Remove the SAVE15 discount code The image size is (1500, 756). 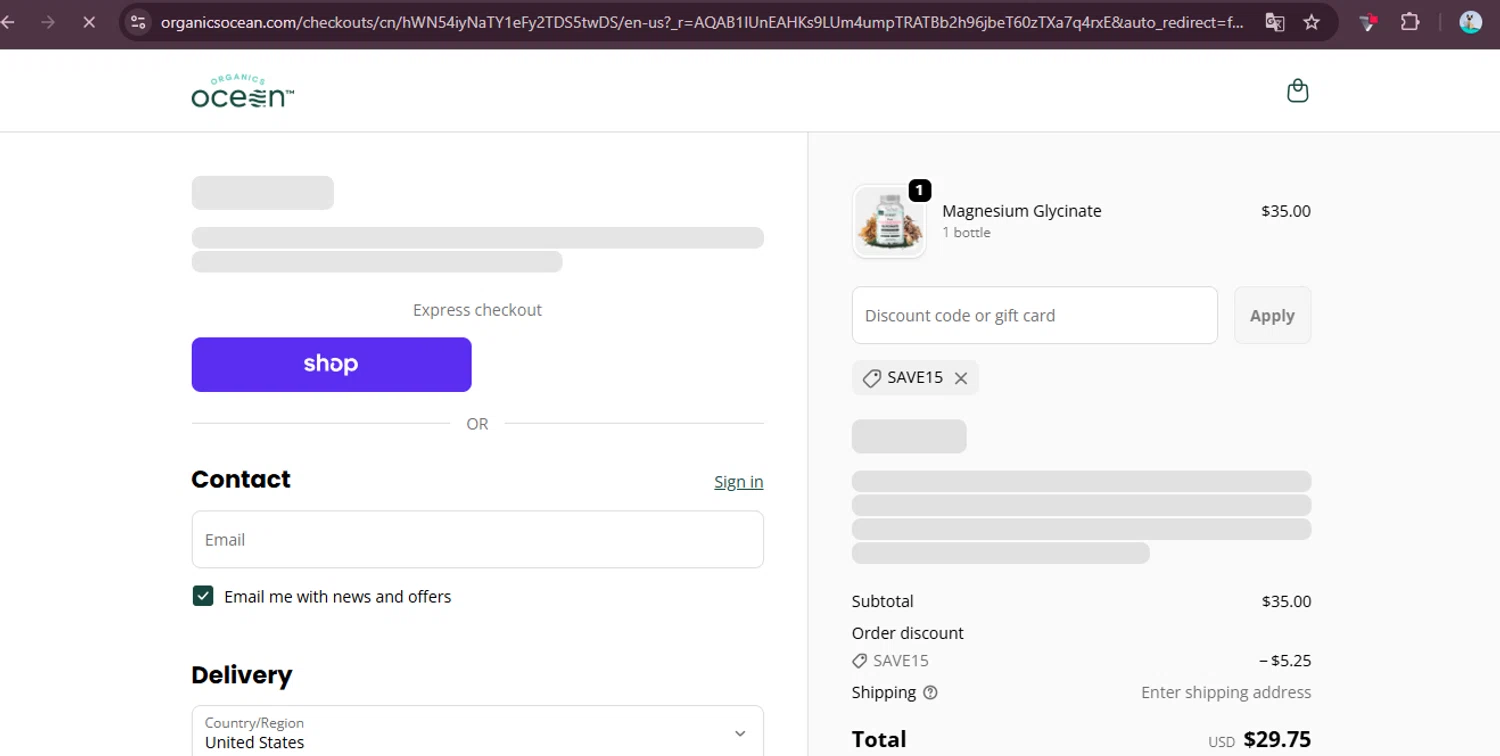point(961,378)
